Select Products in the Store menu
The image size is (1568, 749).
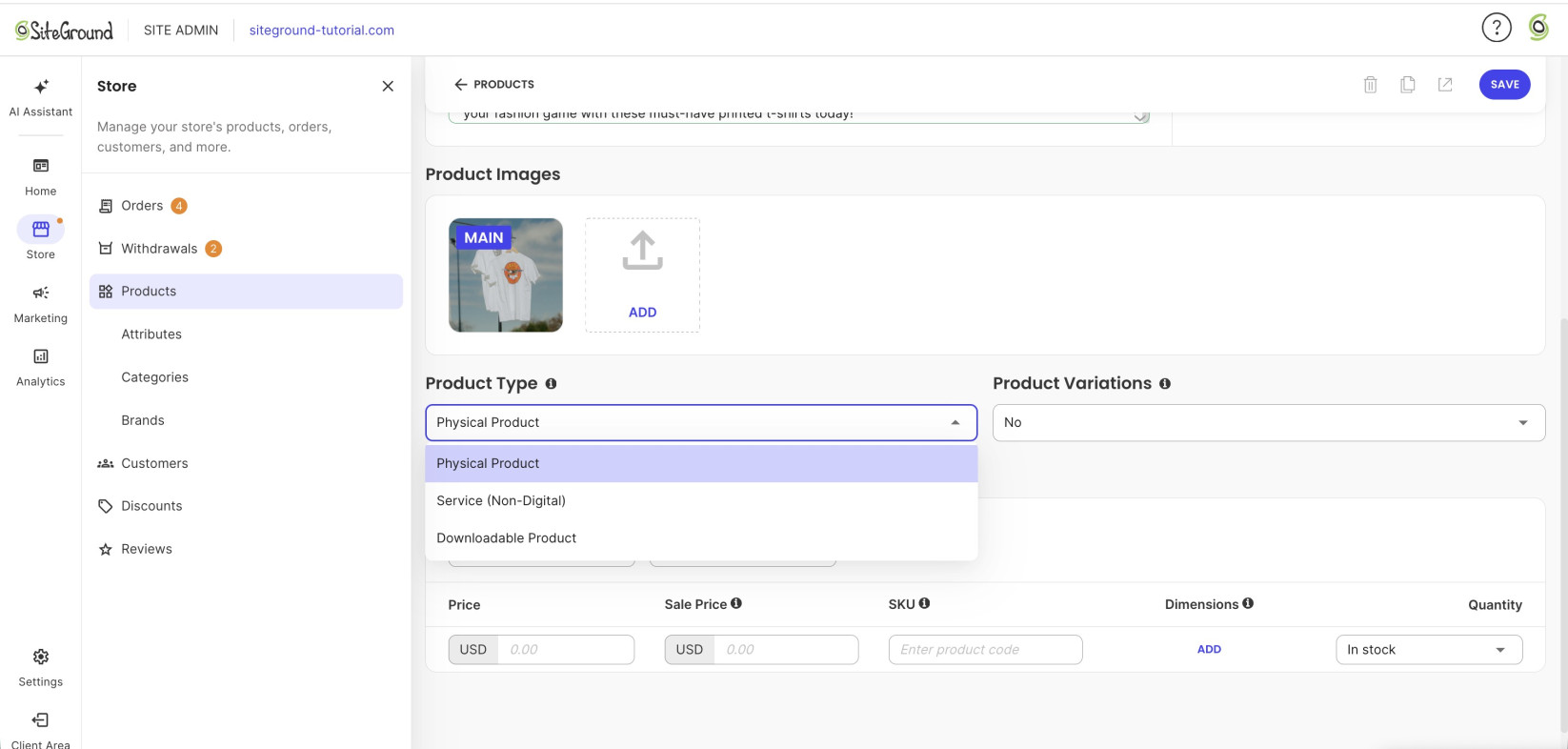tap(247, 292)
